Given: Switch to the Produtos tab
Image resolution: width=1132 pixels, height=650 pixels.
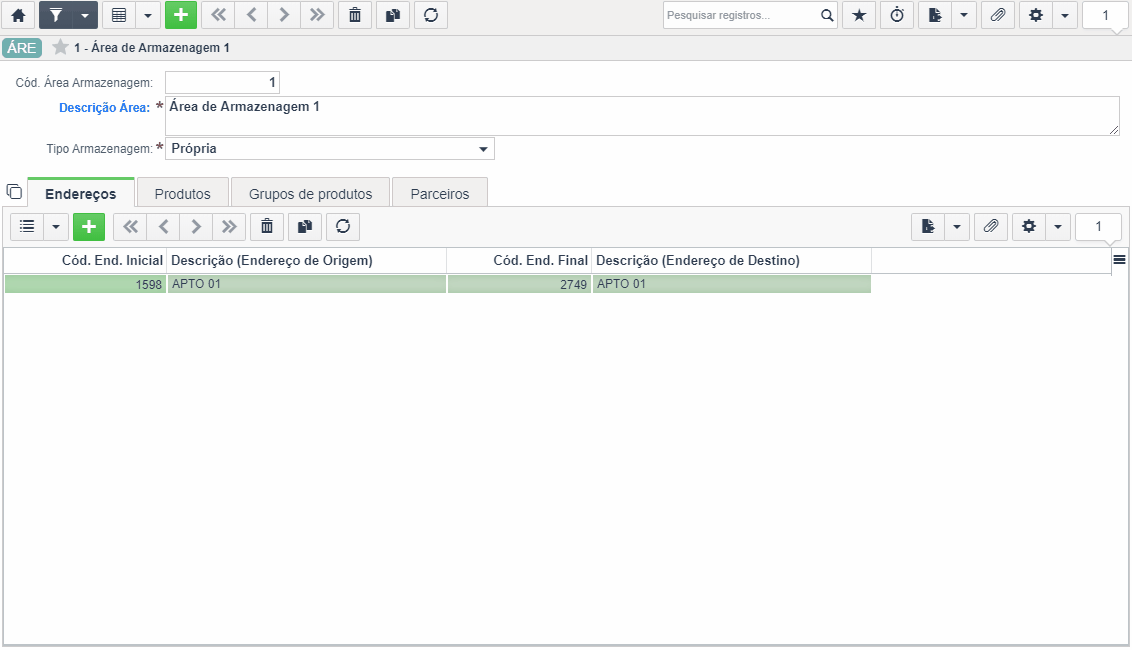Looking at the screenshot, I should click(x=183, y=194).
